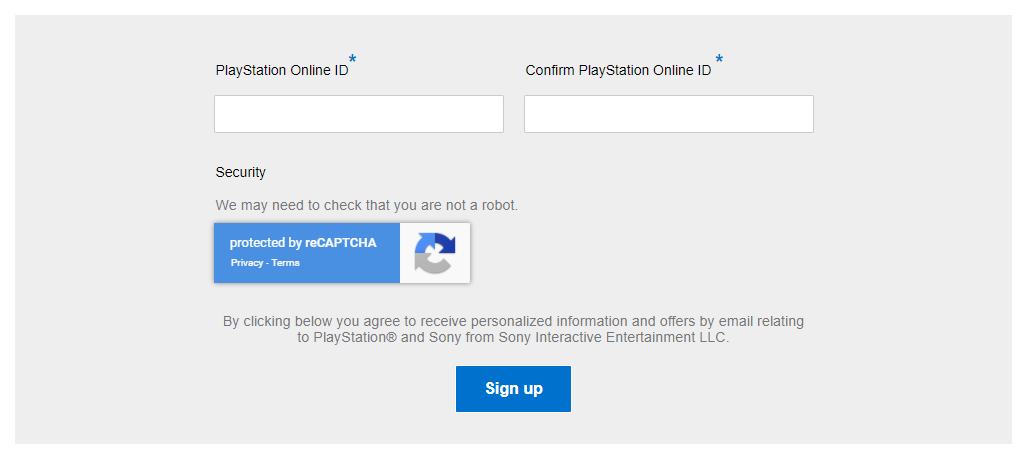This screenshot has height=461, width=1029.
Task: Click the Sign up button
Action: pyautogui.click(x=513, y=389)
